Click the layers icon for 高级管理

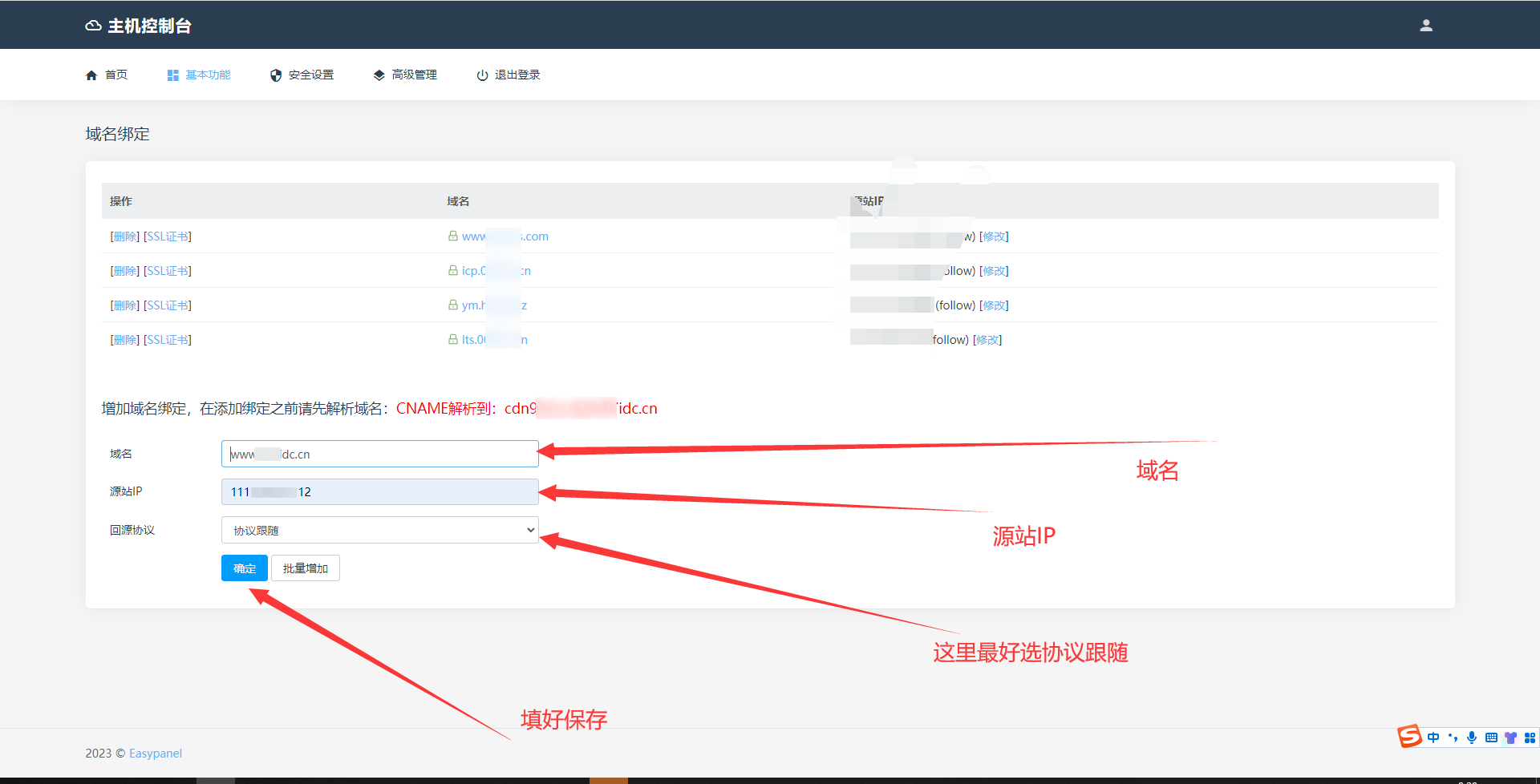pos(379,75)
